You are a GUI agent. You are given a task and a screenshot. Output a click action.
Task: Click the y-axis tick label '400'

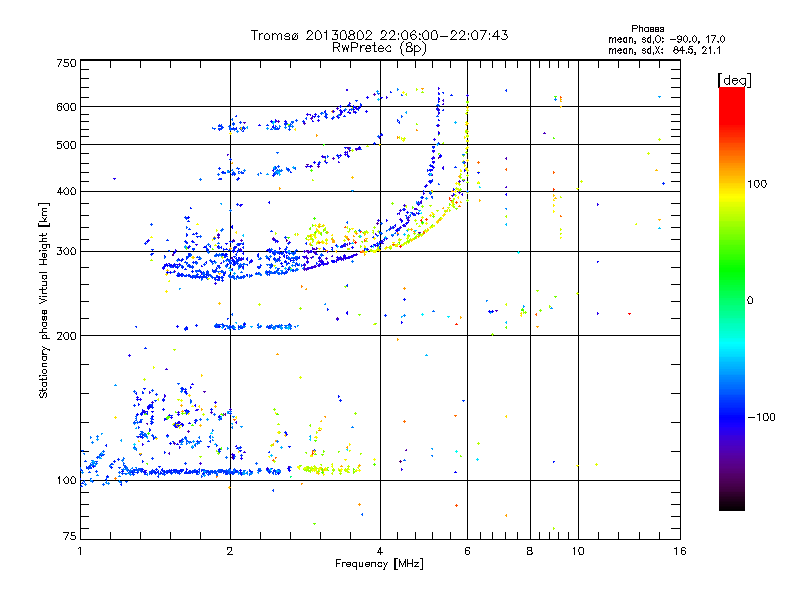click(x=66, y=192)
